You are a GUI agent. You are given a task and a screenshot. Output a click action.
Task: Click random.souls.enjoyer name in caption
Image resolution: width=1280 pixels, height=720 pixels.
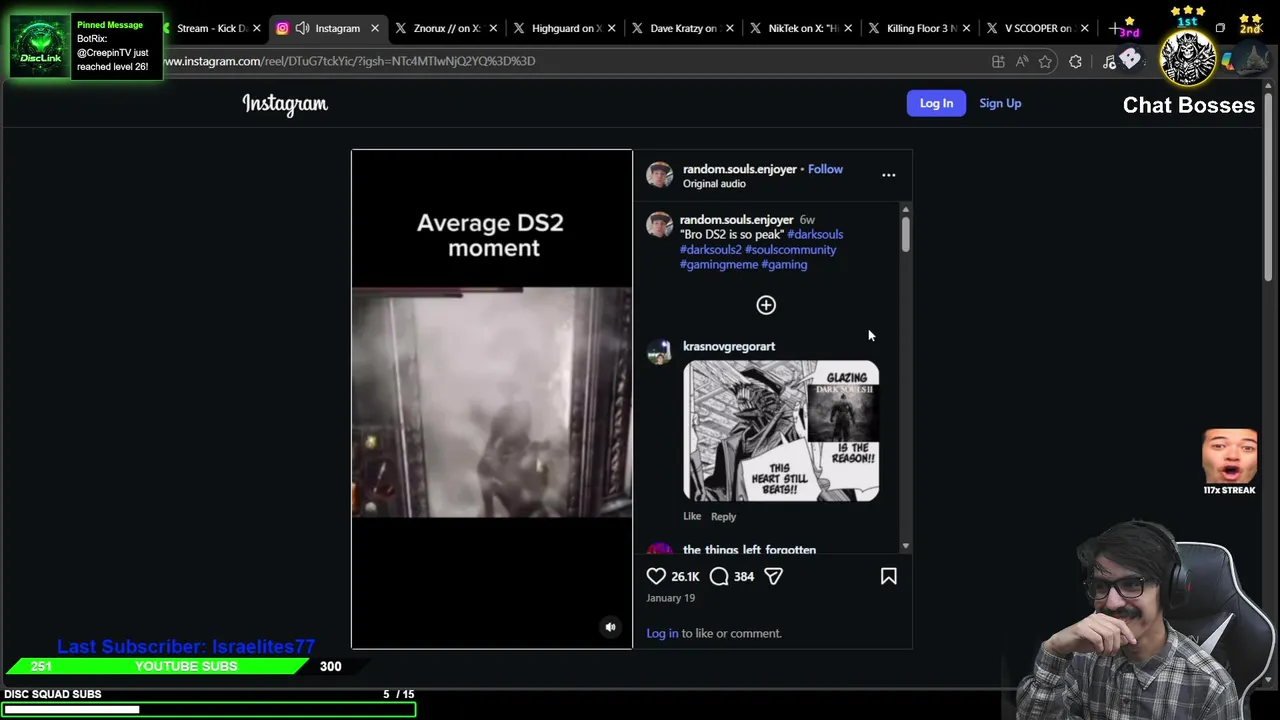point(736,219)
